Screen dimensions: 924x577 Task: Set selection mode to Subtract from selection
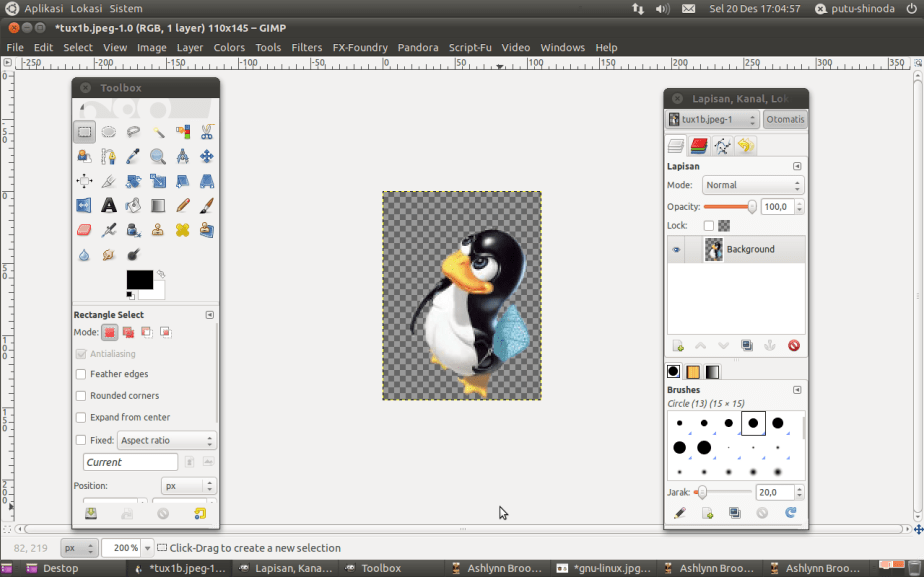[x=147, y=332]
